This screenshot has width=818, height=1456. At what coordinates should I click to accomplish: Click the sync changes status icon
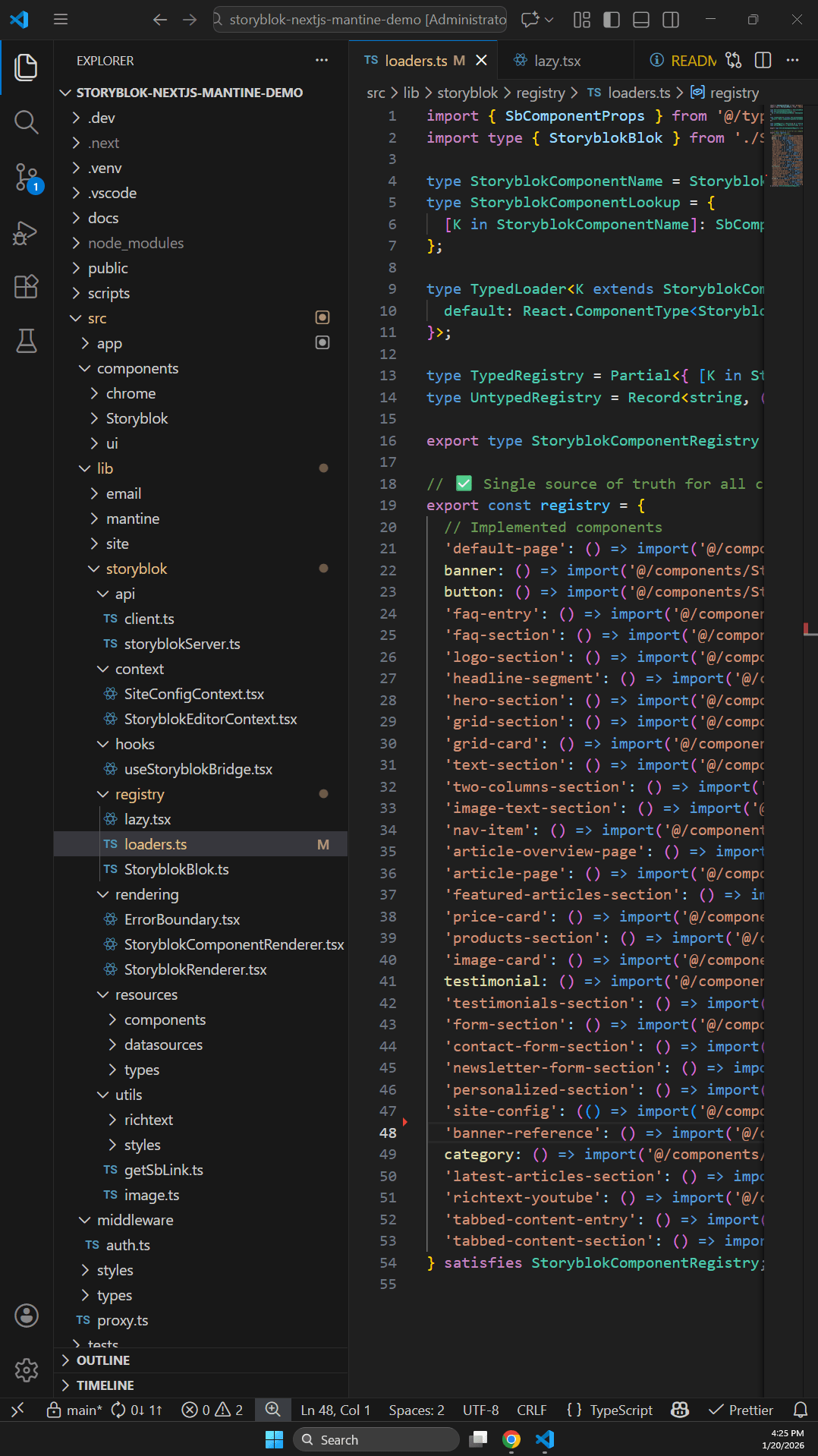click(x=136, y=1410)
